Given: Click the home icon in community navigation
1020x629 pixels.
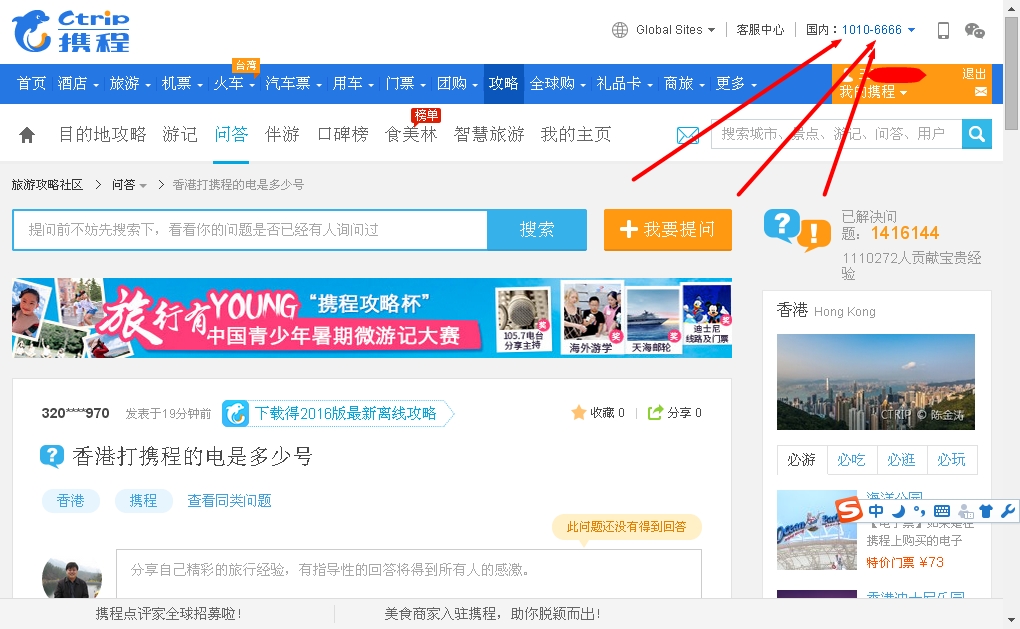Looking at the screenshot, I should (27, 134).
